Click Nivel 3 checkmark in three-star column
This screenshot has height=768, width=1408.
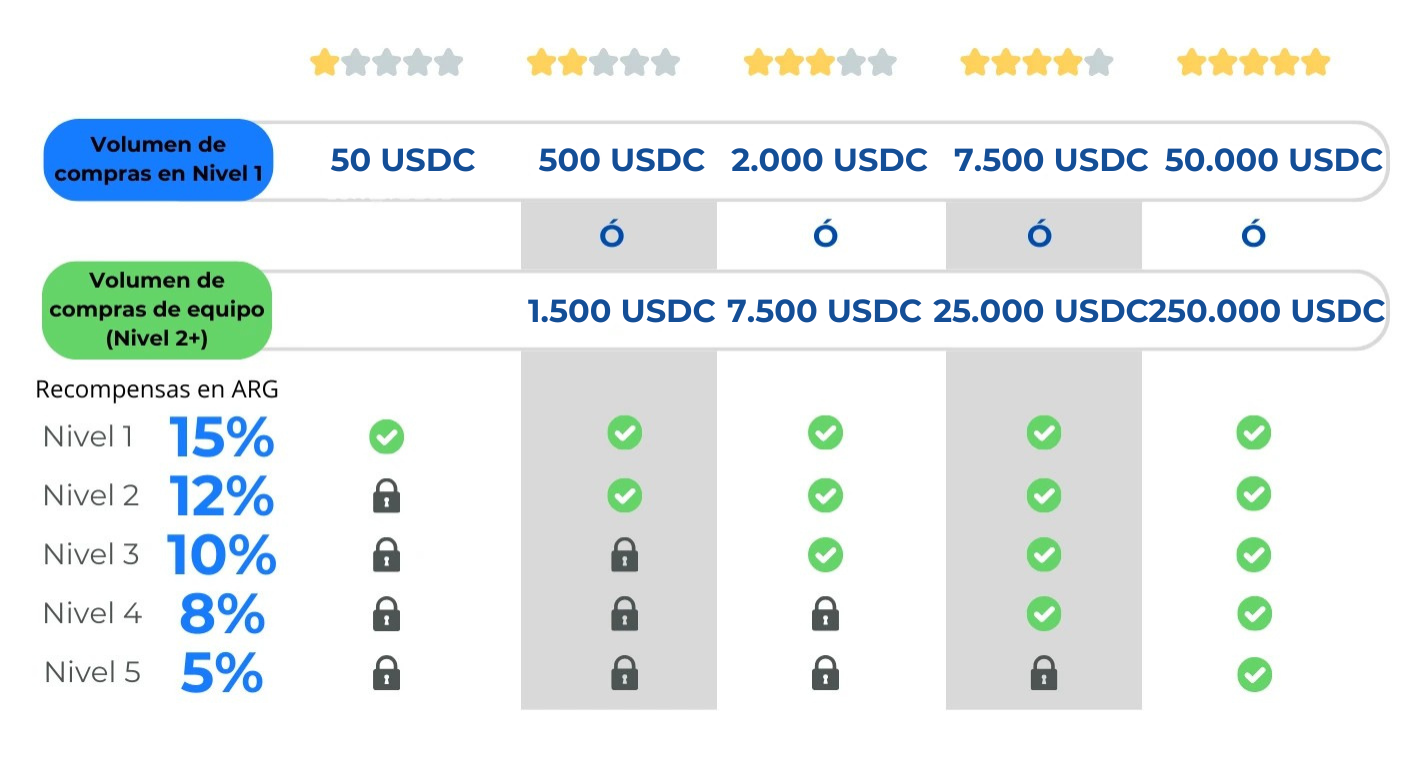pyautogui.click(x=825, y=554)
